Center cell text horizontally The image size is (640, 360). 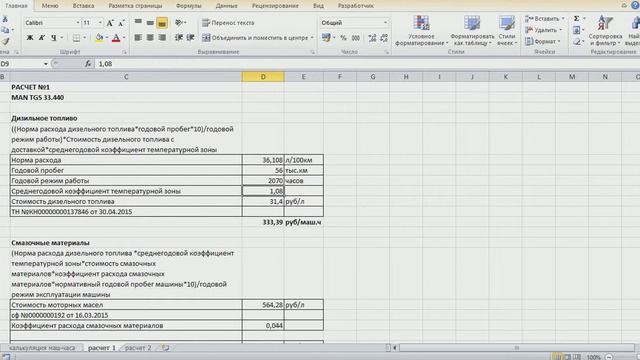[x=150, y=38]
